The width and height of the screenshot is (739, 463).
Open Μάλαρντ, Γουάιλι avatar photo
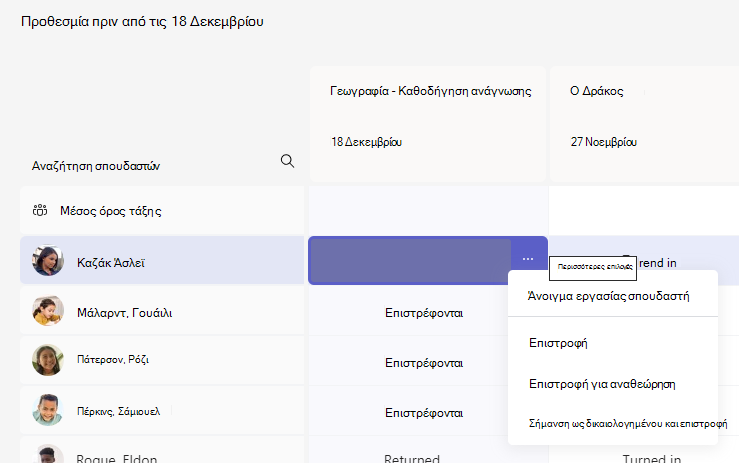coord(48,310)
